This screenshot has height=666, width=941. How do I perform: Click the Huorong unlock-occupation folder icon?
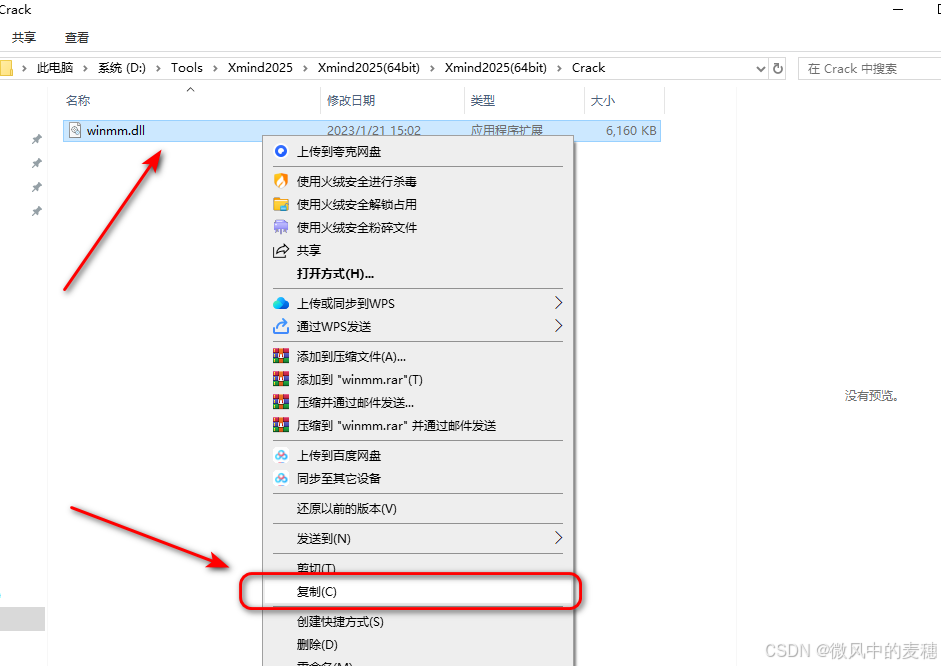pos(280,204)
